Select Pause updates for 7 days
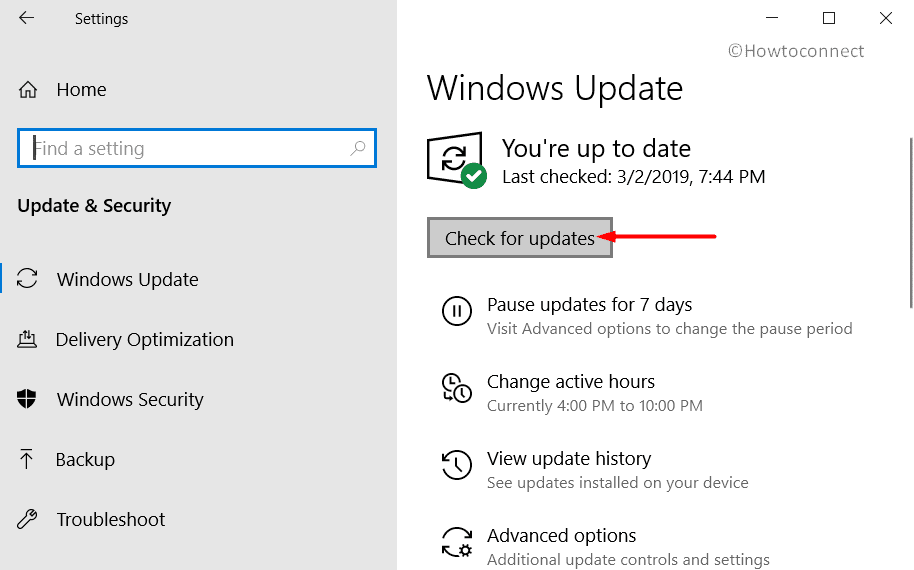The image size is (914, 570). click(x=589, y=304)
